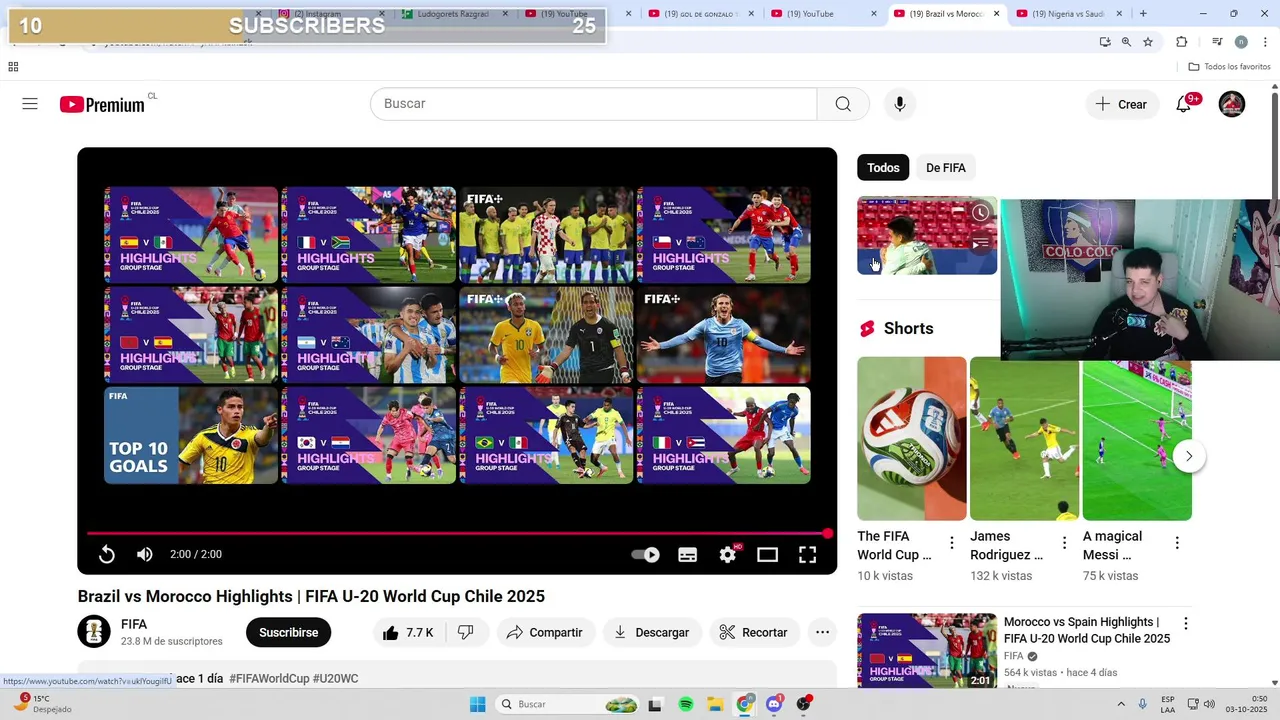Open Todos los favoritos bookmarks folder
This screenshot has width=1280, height=720.
[x=1229, y=67]
